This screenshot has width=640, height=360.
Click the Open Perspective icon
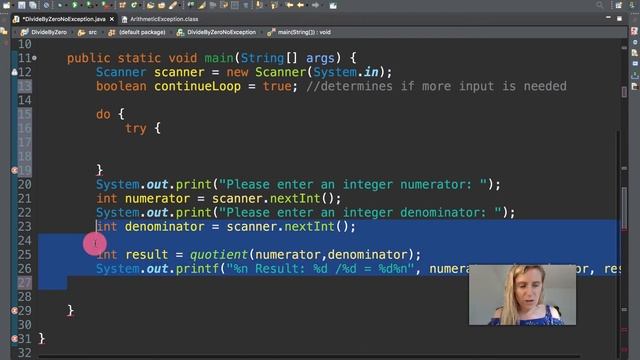[x=619, y=5]
